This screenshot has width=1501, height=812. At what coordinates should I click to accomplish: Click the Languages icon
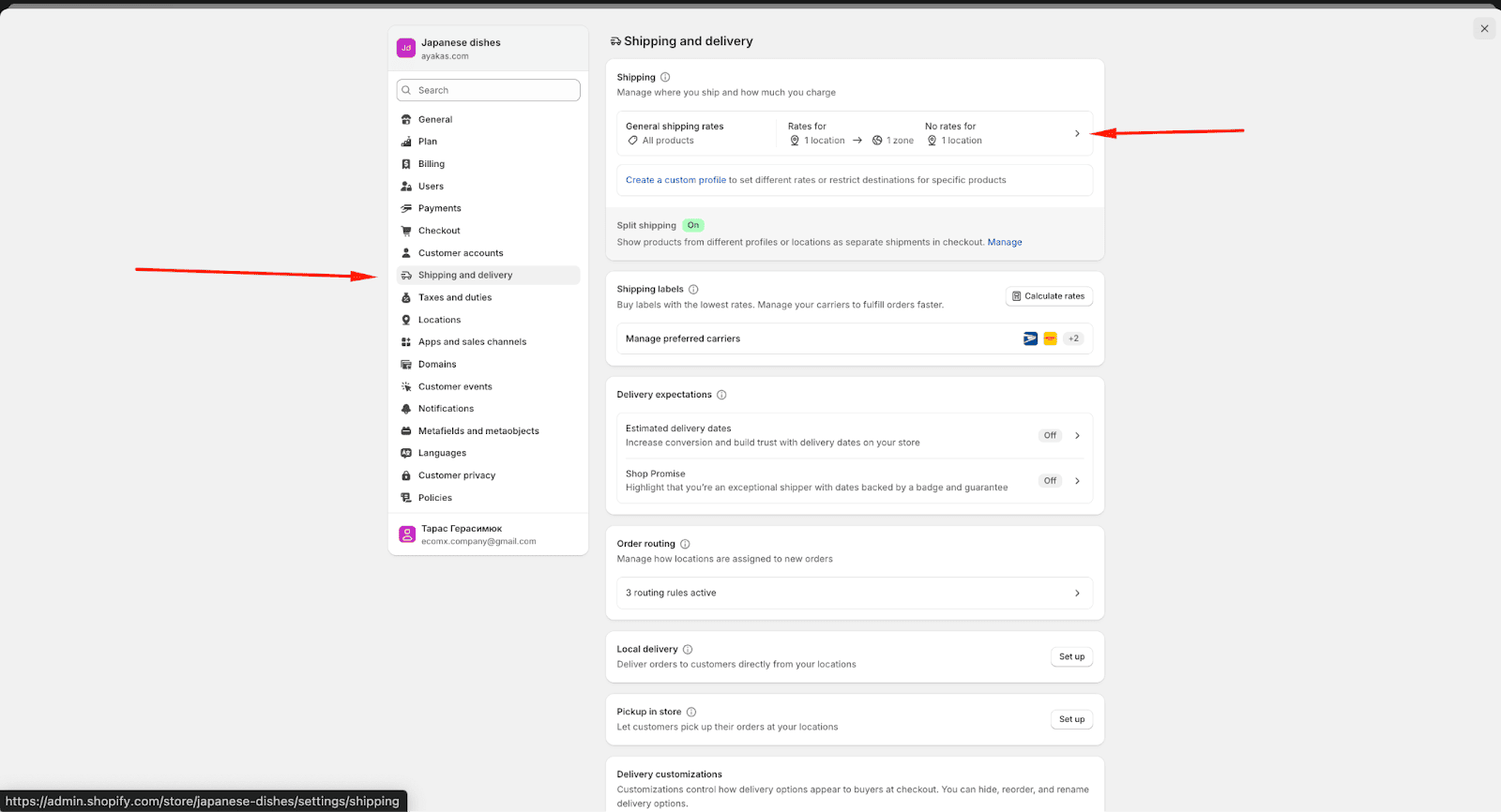pyautogui.click(x=406, y=453)
